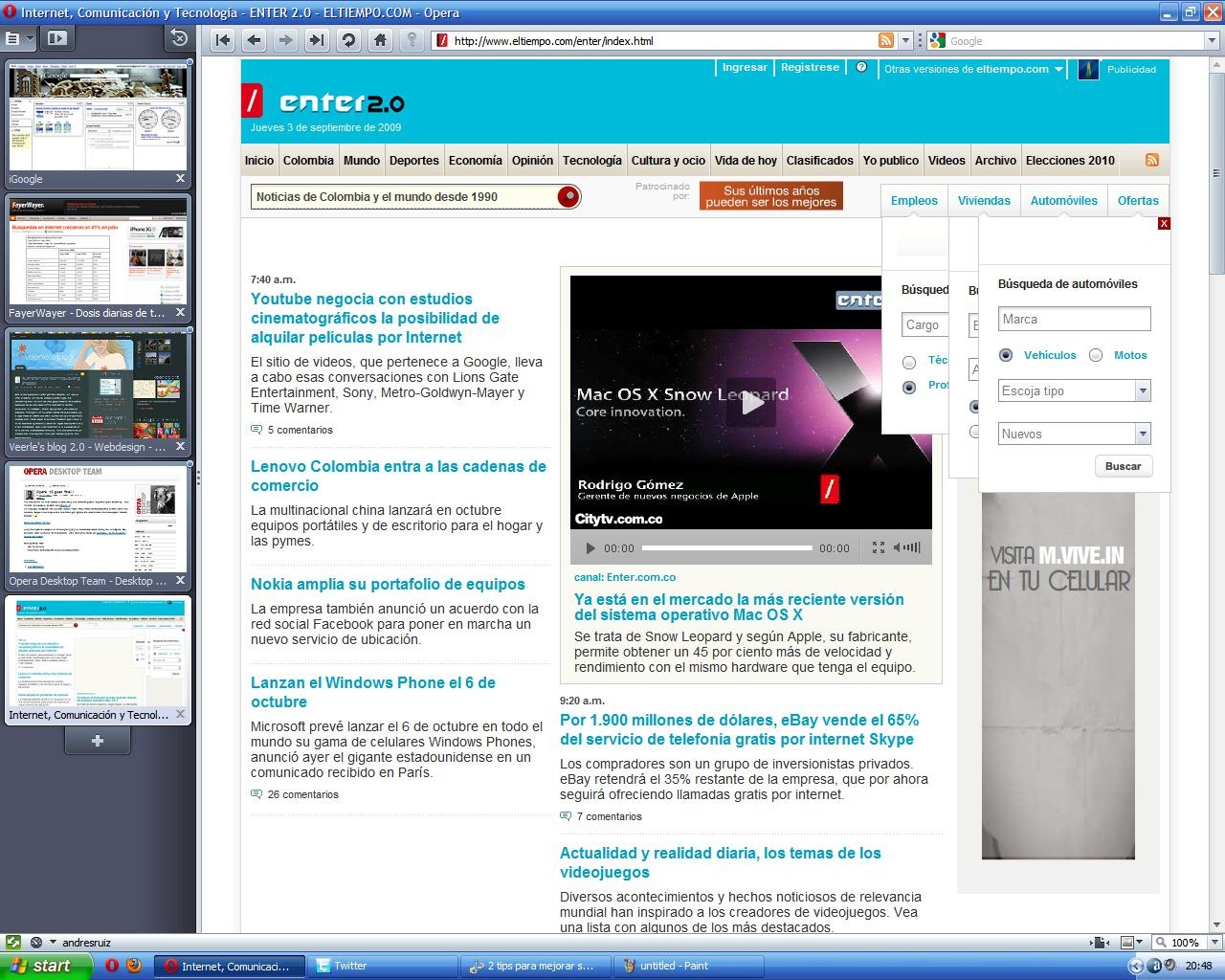
Task: Expand Otras versiones de eltiempo.com menu
Action: [x=973, y=69]
